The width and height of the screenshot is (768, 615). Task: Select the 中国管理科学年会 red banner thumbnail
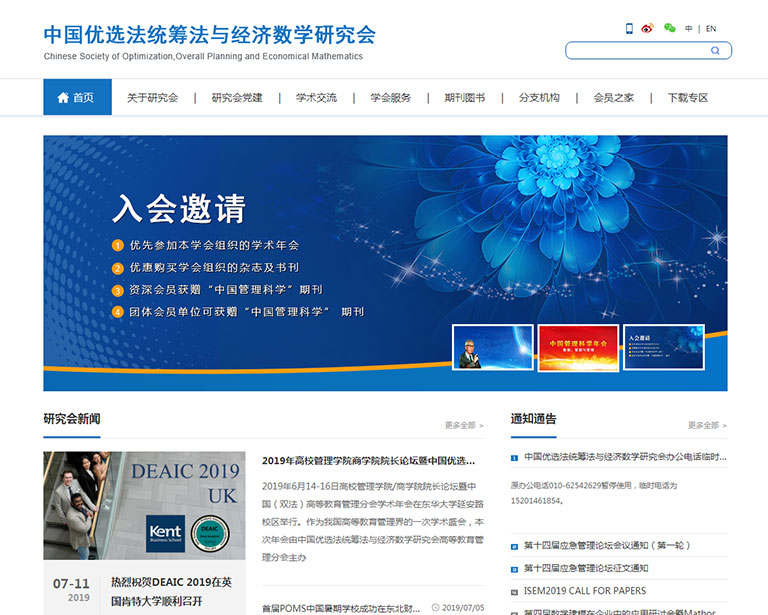(x=578, y=348)
